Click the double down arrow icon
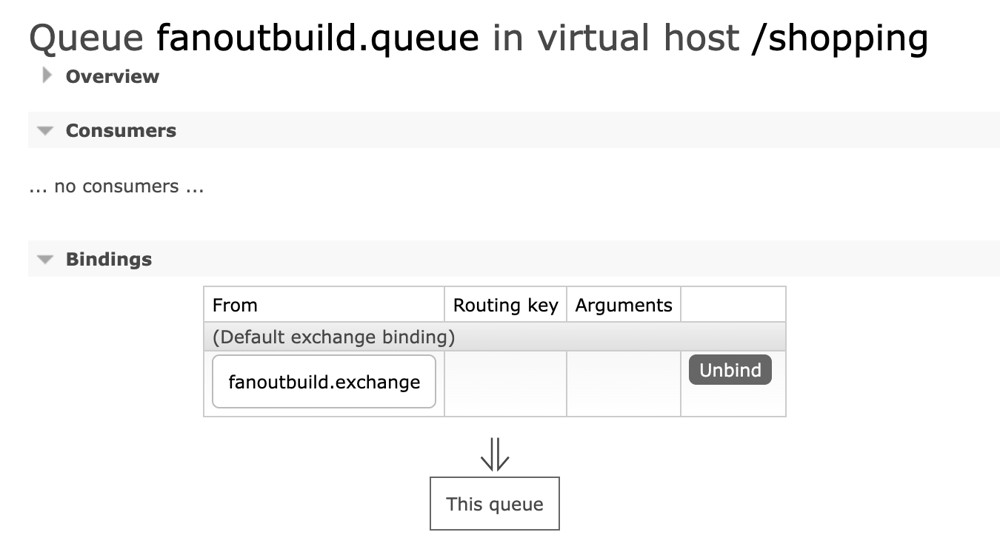This screenshot has width=1000, height=552. 495,455
